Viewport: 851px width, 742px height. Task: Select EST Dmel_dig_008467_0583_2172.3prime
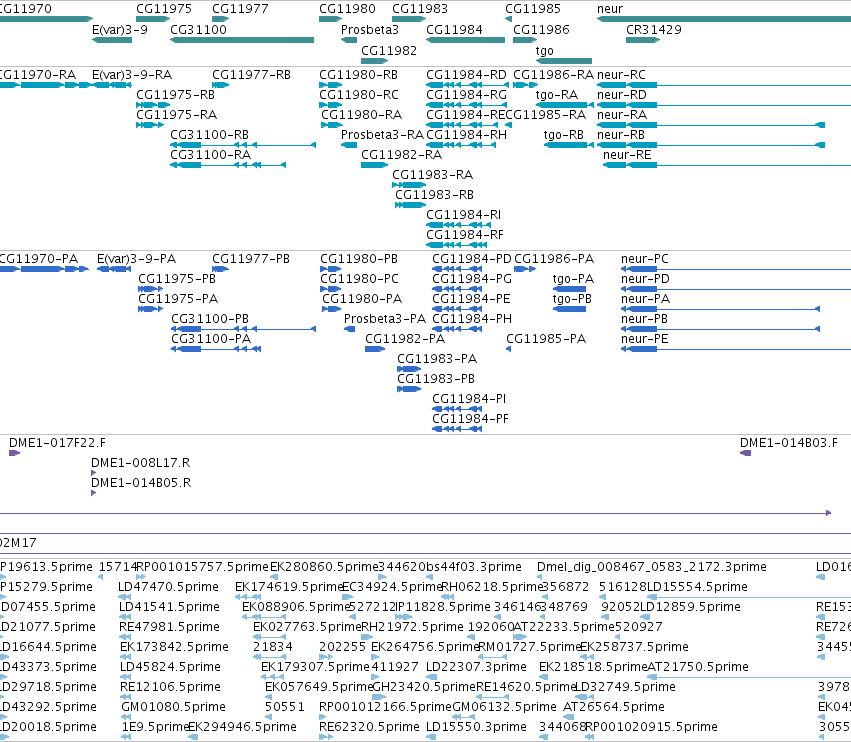click(x=651, y=567)
